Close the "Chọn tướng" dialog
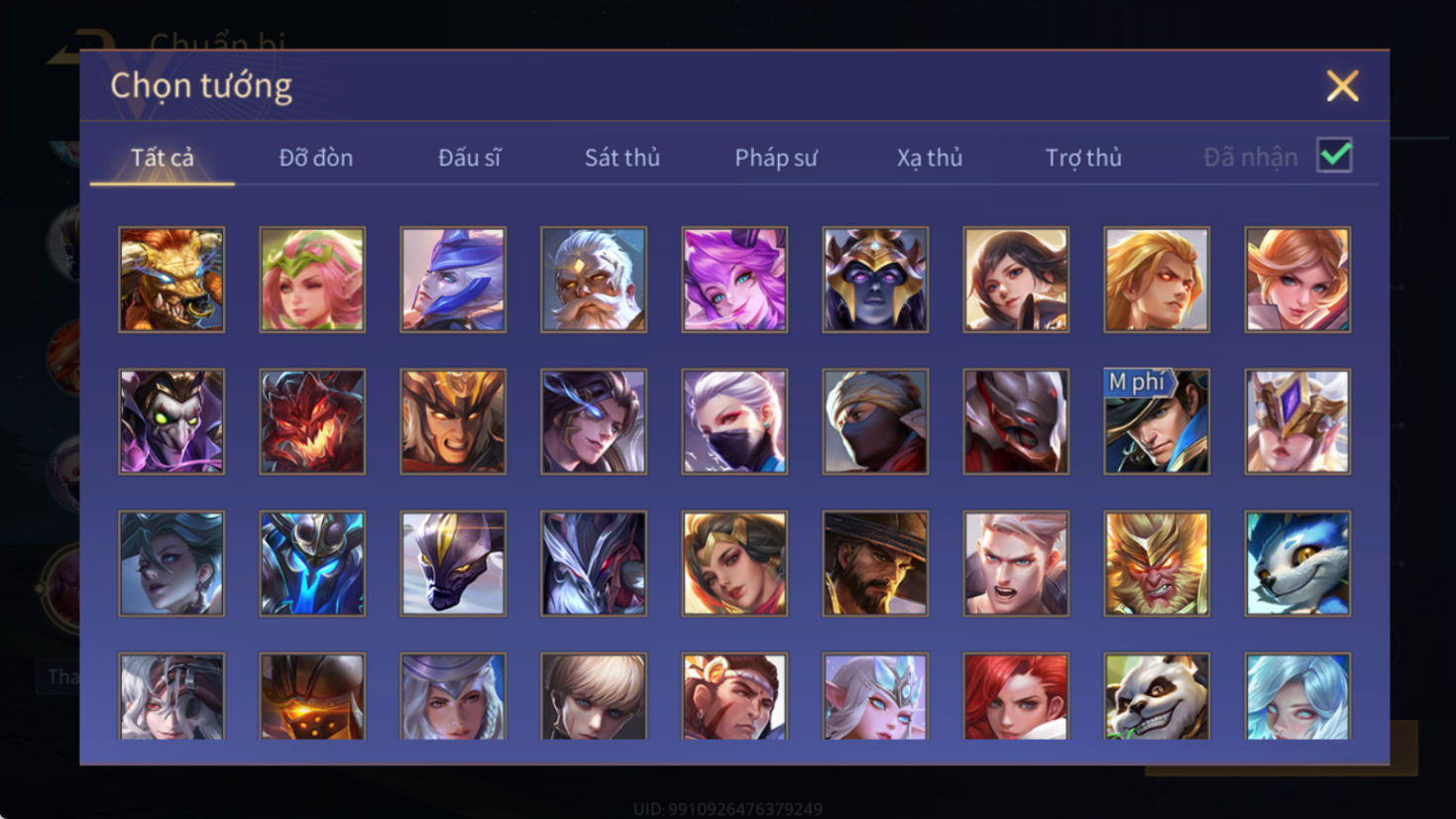The image size is (1456, 819). tap(1342, 86)
